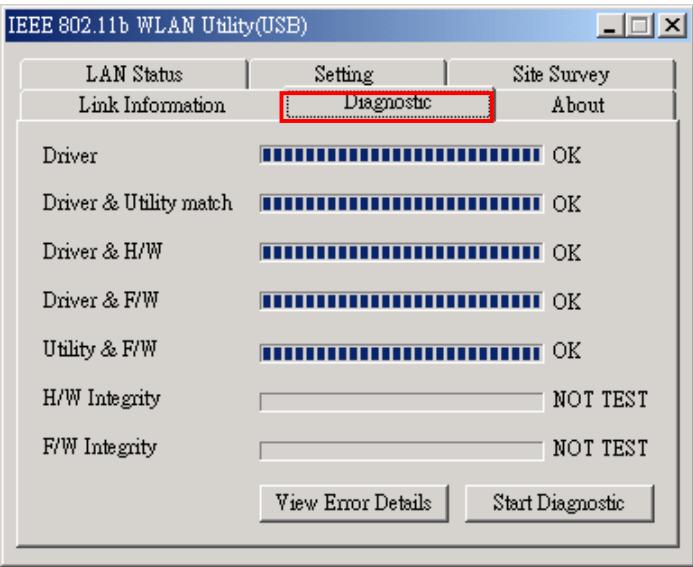Click the Driver label
Screen dimensions: 693x567
[70, 156]
